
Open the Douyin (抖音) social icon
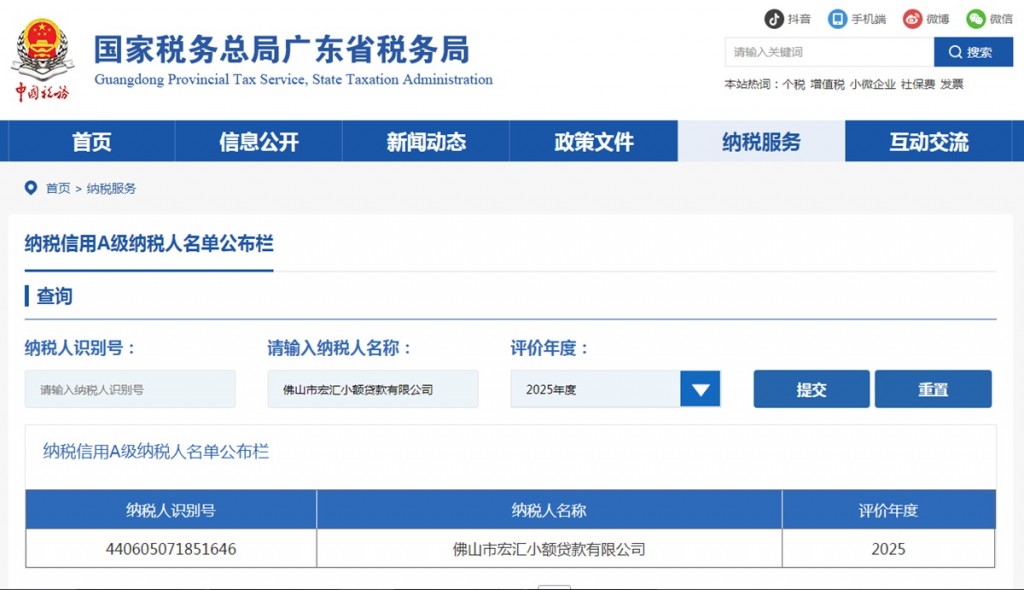click(x=774, y=19)
